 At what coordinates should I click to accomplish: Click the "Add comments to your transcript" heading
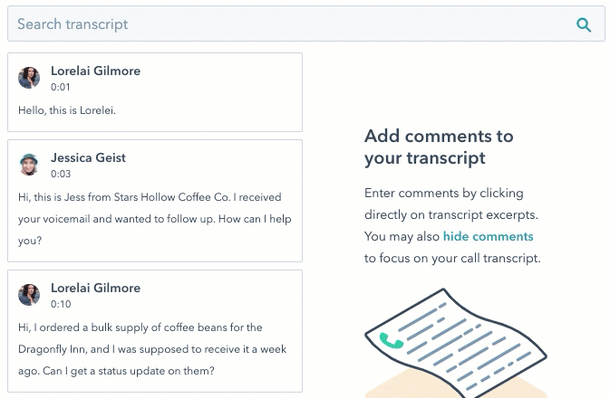[x=439, y=147]
